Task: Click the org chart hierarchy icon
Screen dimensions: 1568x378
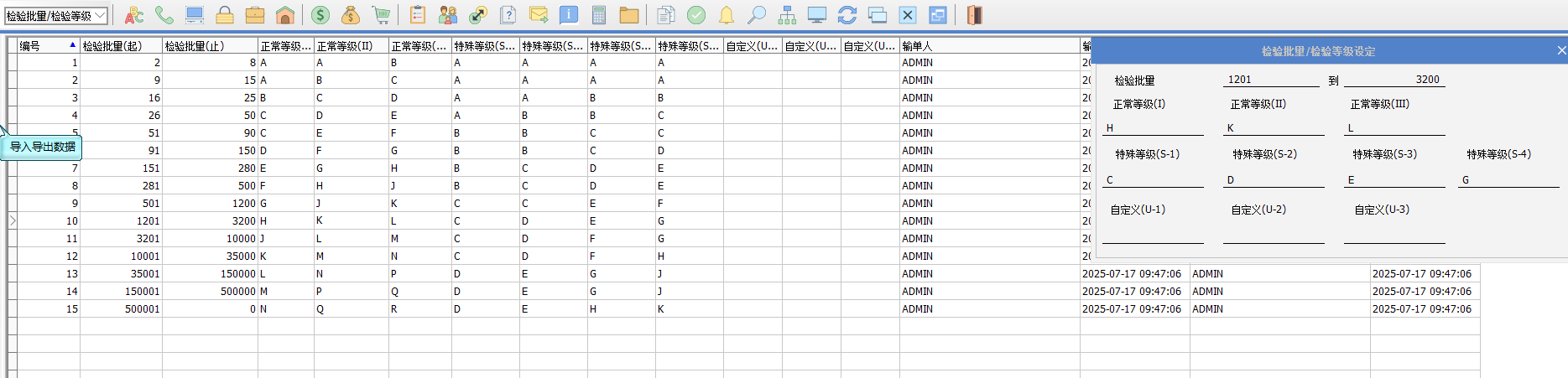Action: [786, 15]
